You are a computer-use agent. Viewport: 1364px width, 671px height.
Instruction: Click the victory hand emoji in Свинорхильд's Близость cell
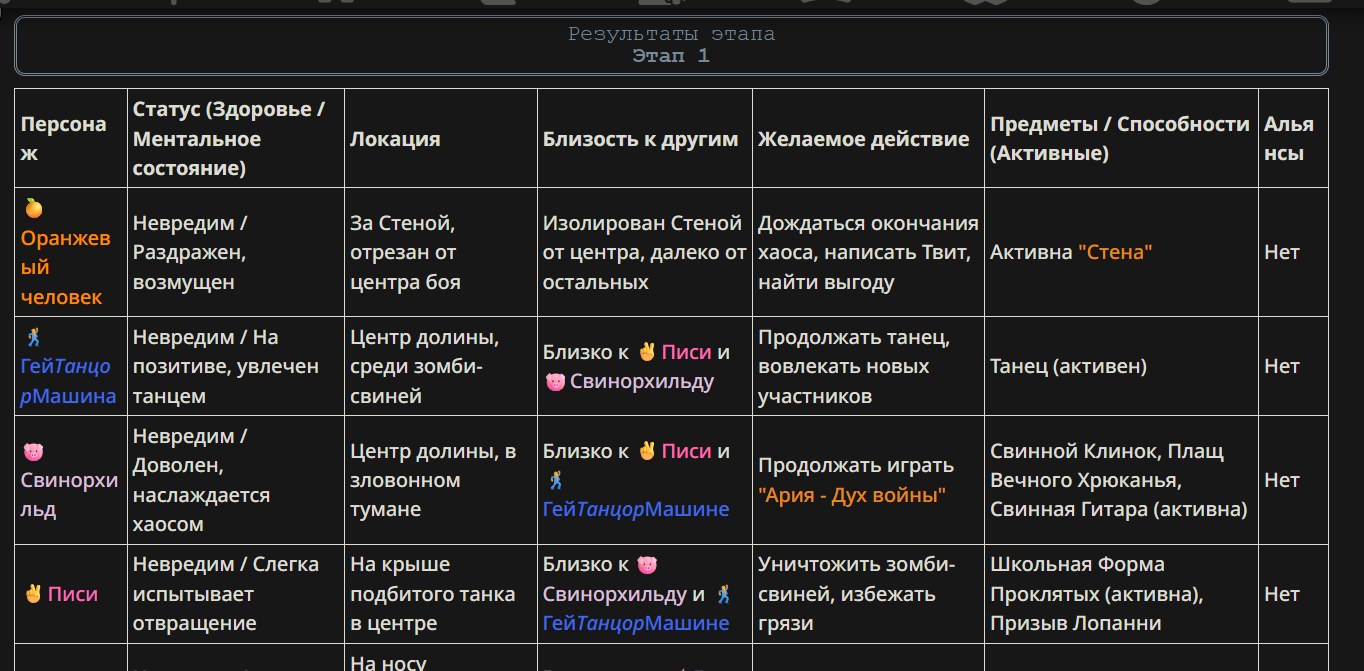pos(646,451)
